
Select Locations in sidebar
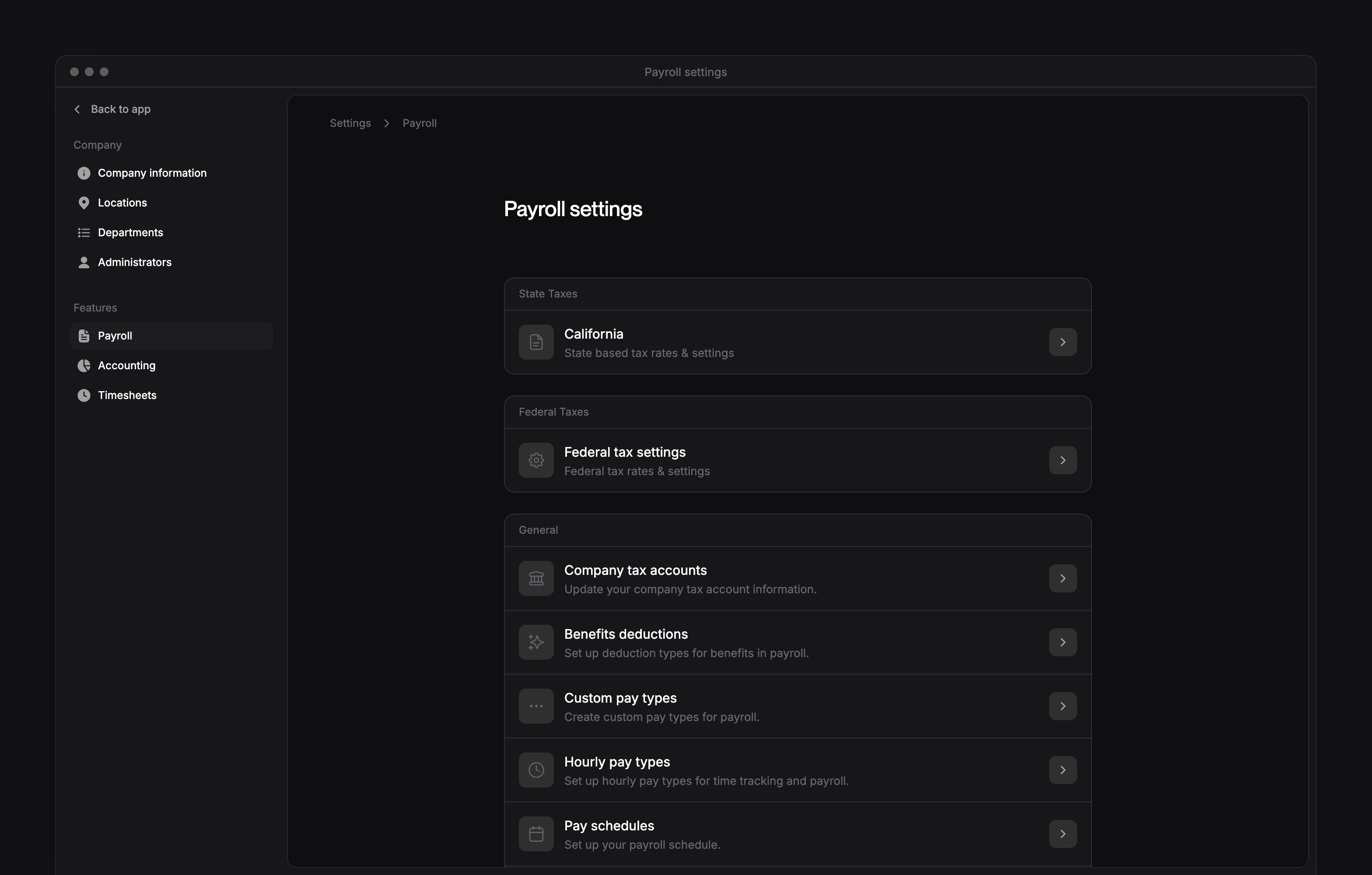pyautogui.click(x=171, y=203)
